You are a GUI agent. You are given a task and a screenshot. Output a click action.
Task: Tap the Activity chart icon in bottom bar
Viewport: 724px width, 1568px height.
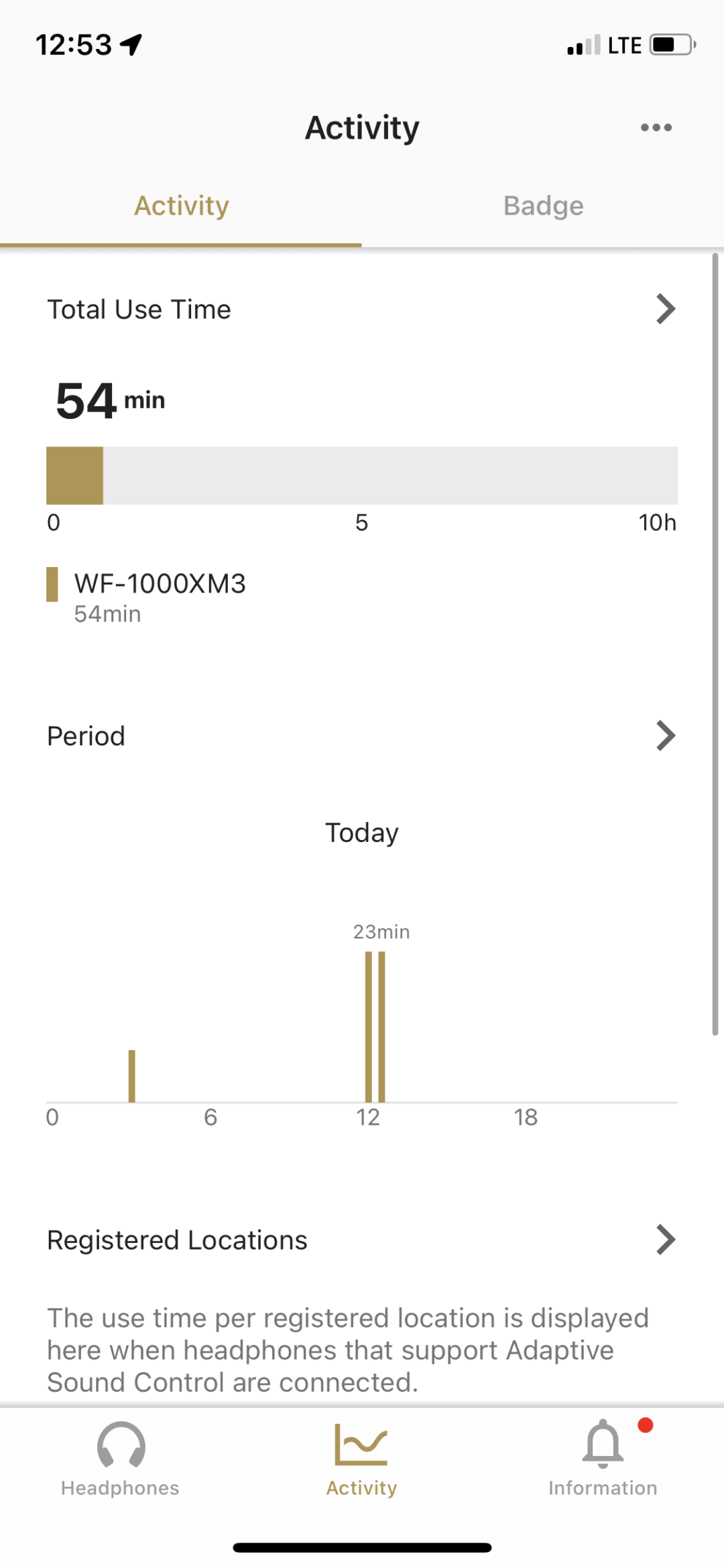pos(361,1447)
